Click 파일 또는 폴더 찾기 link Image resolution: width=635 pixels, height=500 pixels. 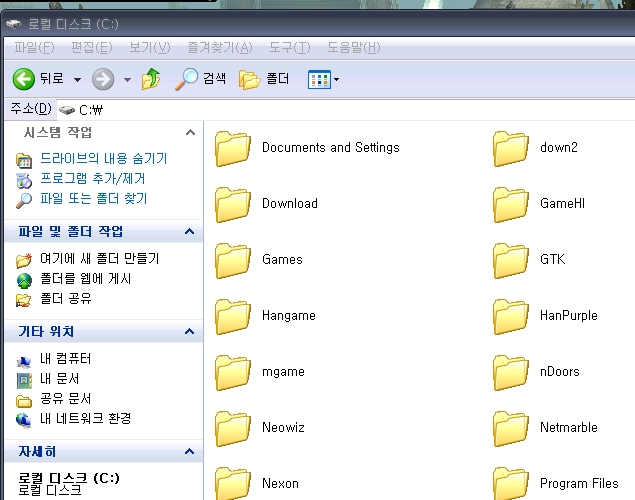[x=94, y=198]
